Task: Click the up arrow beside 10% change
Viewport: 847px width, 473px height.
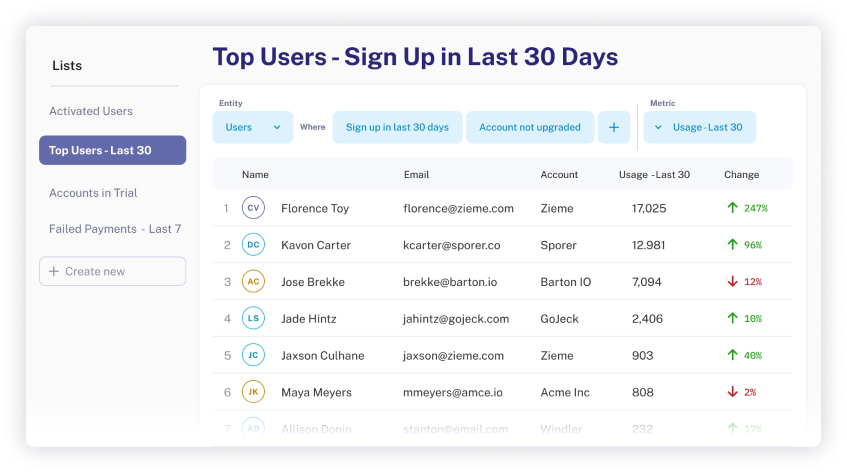Action: [732, 317]
